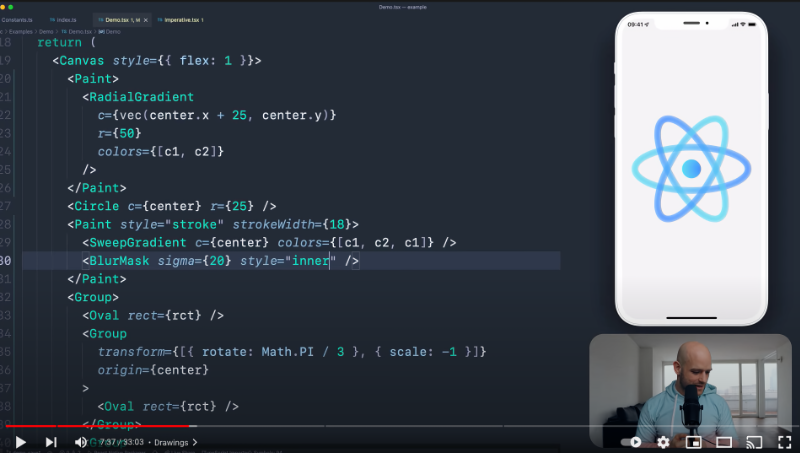Click the opening Paint tag on line 20
Viewport: 800px width, 453px height.
(93, 79)
